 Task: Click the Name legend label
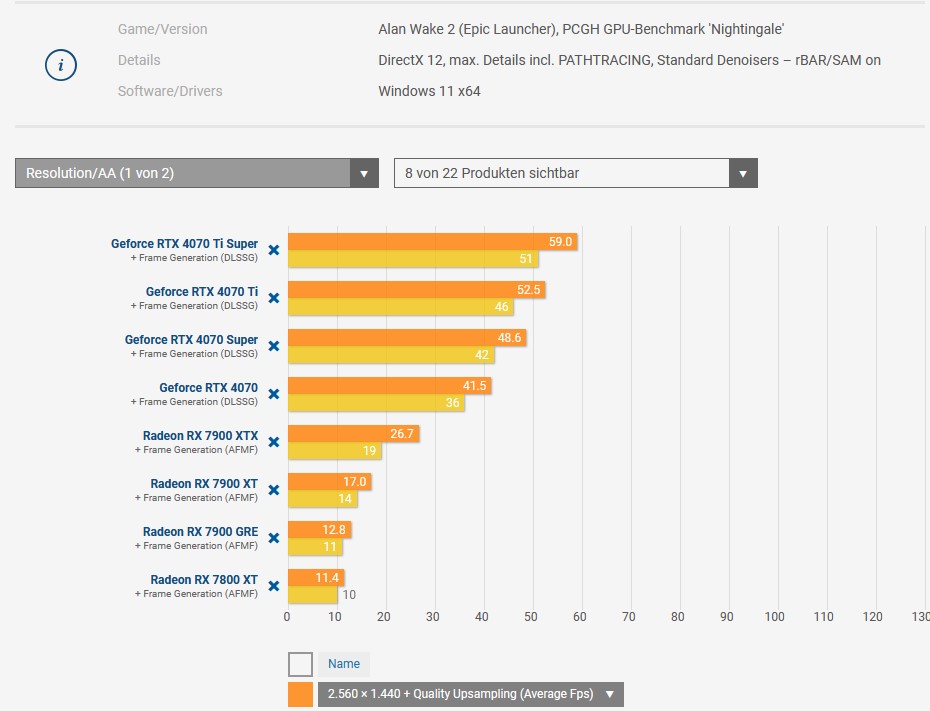[x=344, y=664]
